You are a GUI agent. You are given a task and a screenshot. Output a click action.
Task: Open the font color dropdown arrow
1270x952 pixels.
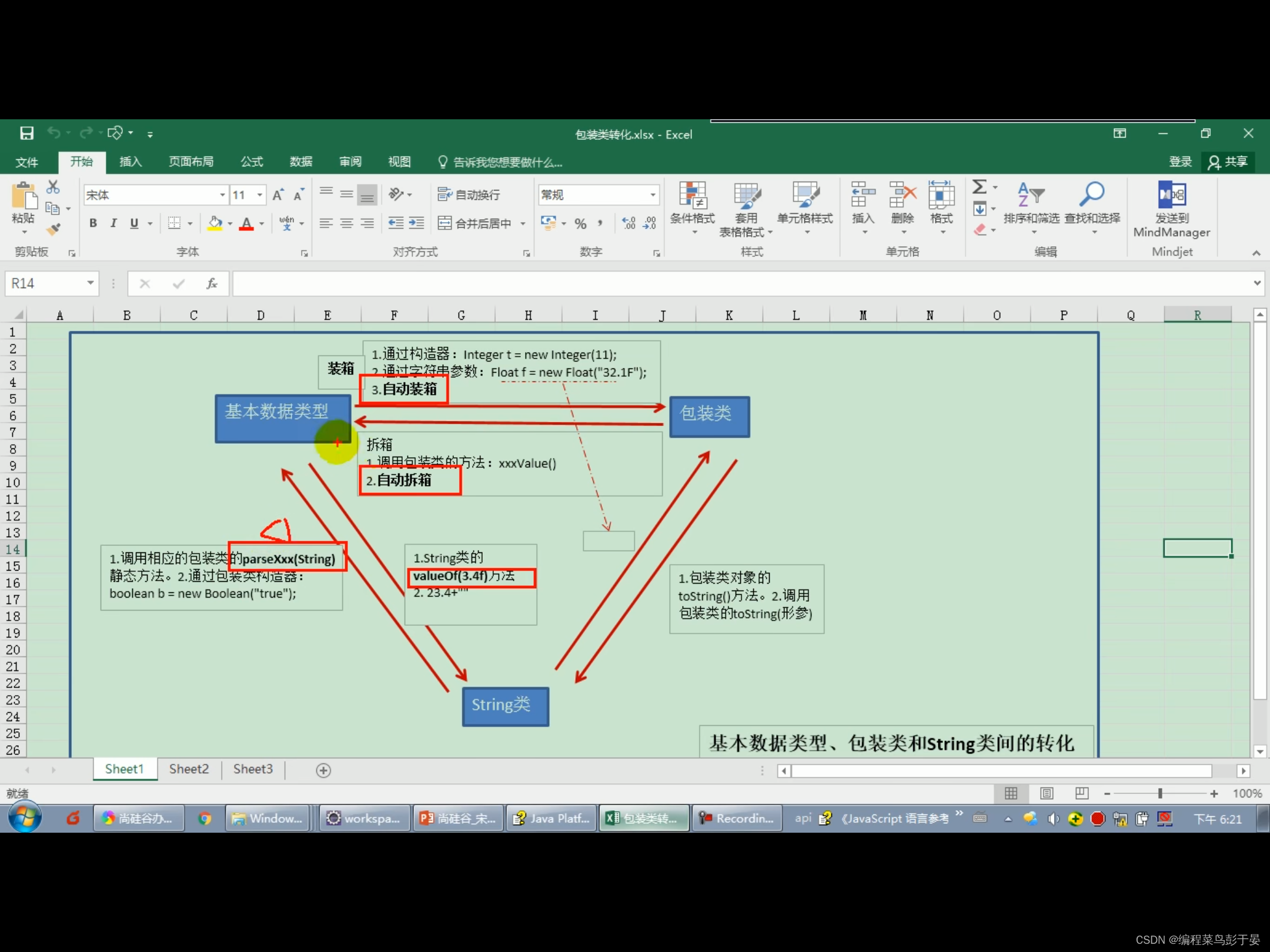coord(262,223)
